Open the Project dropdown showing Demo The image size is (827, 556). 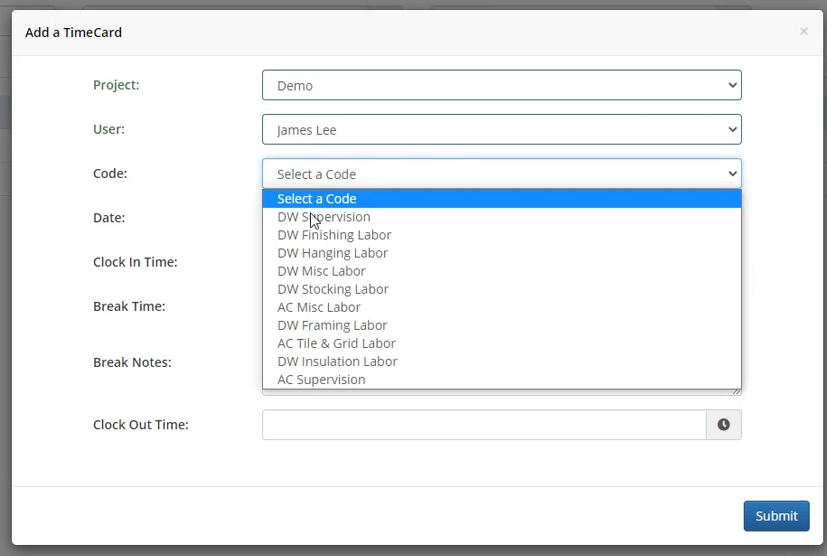(501, 86)
